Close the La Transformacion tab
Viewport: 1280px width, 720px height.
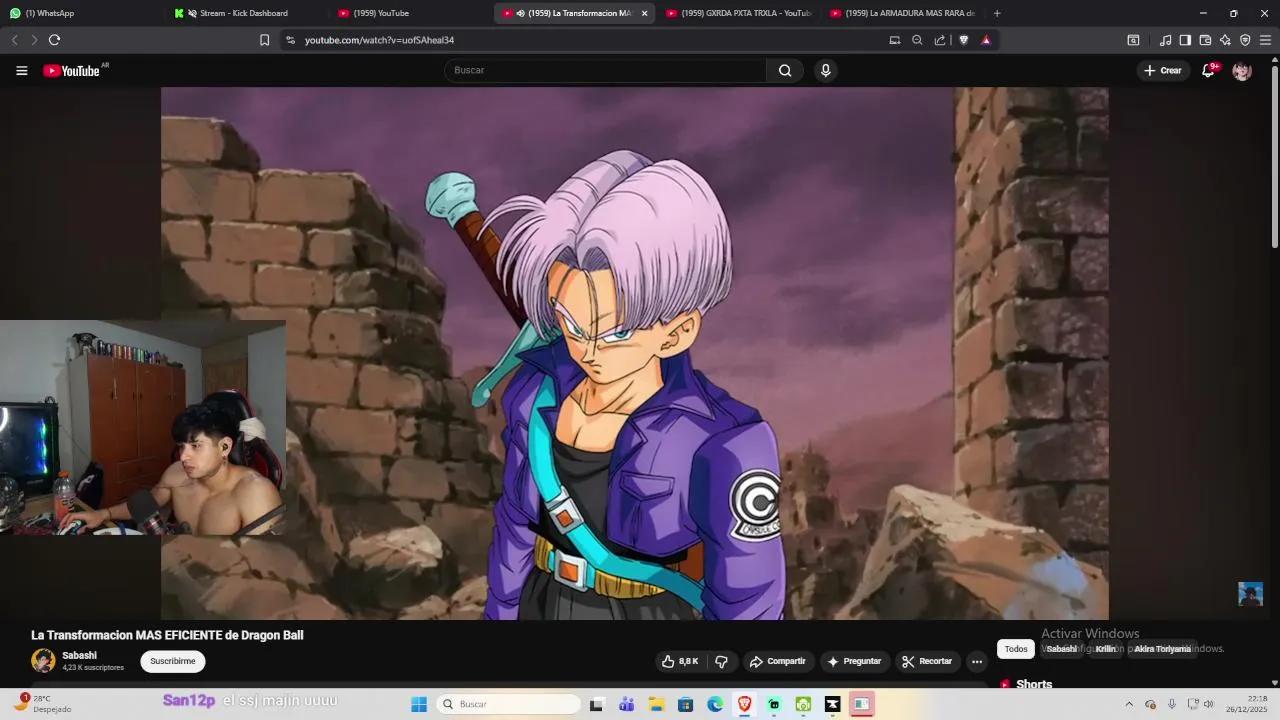point(644,13)
